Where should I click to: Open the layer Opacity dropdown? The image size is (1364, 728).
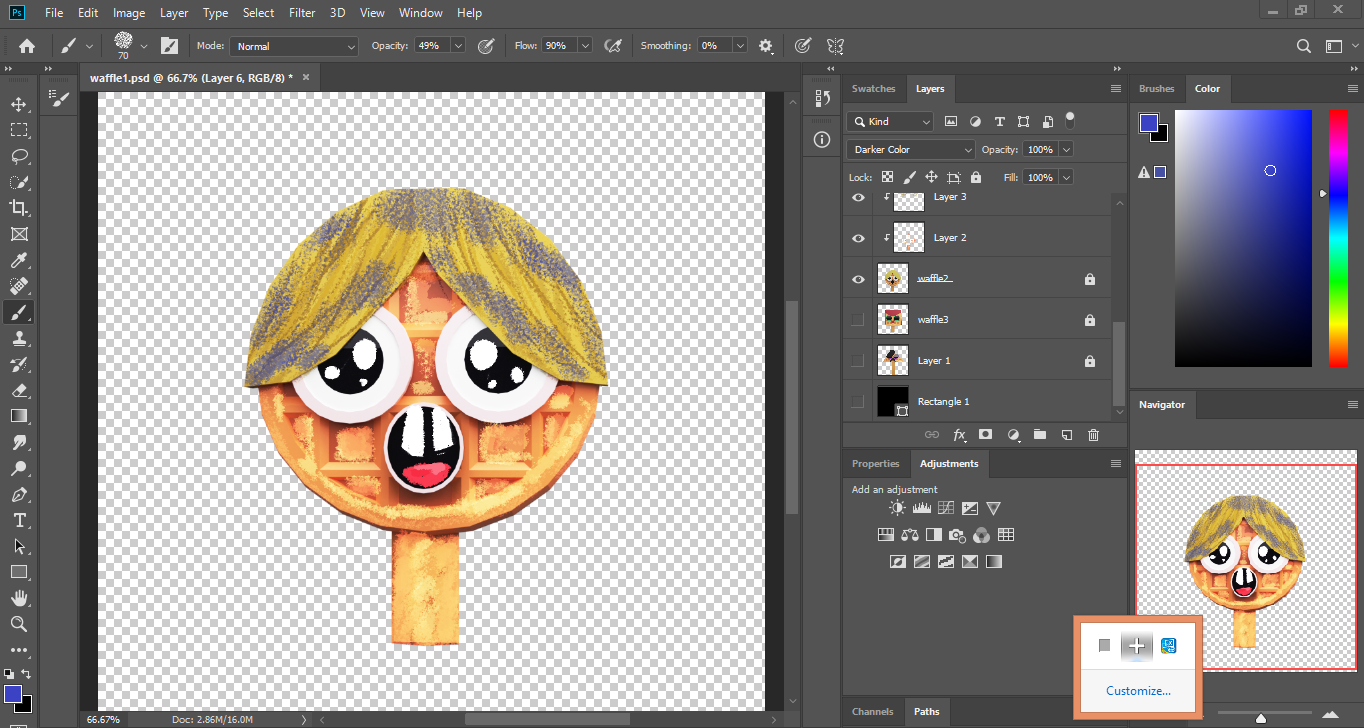tap(1067, 149)
